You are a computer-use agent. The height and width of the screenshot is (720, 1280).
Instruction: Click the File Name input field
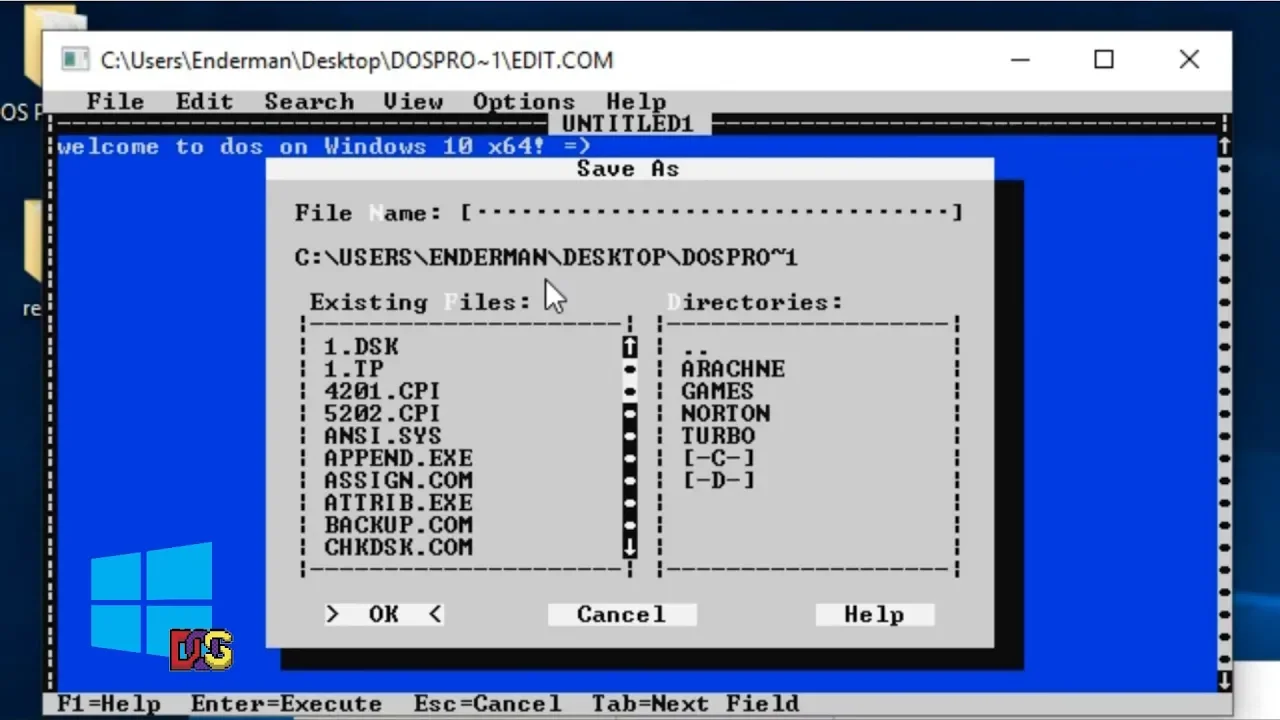click(x=711, y=212)
